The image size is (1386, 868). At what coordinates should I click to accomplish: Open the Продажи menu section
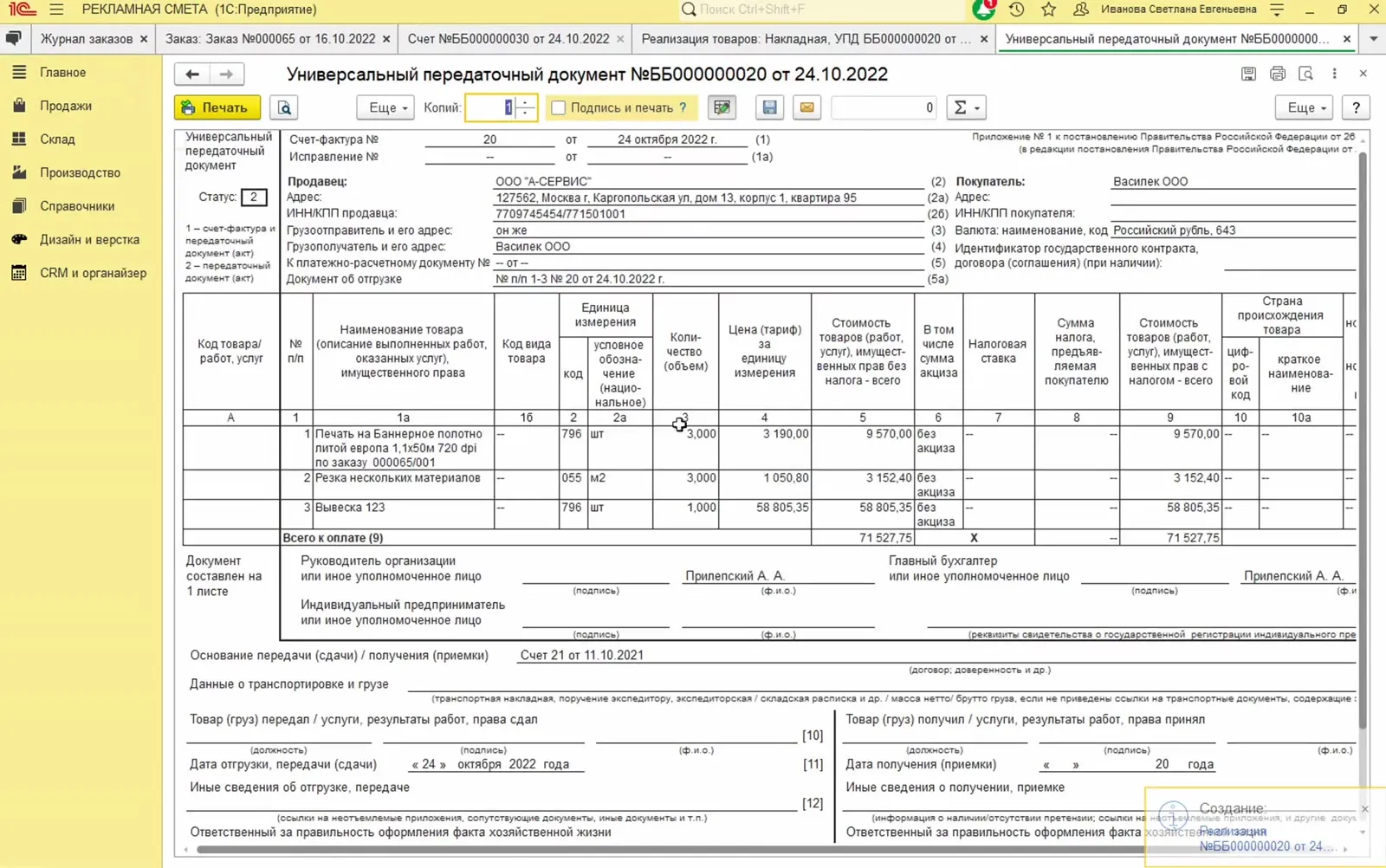[66, 106]
